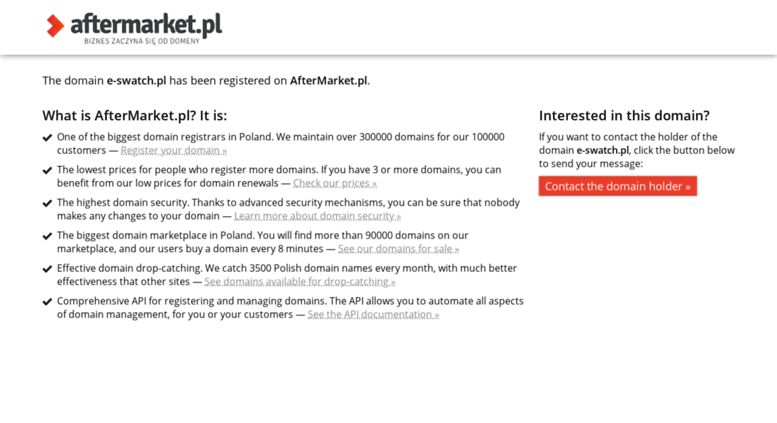Viewport: 777px width, 423px height.
Task: Follow the 'Register your domain' link
Action: (173, 150)
